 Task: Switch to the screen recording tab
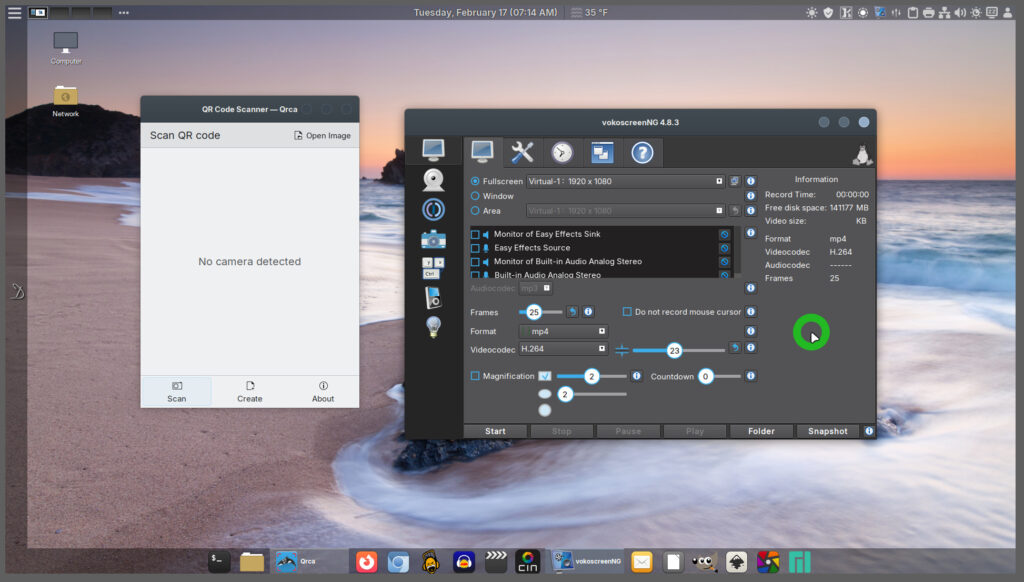tap(482, 152)
